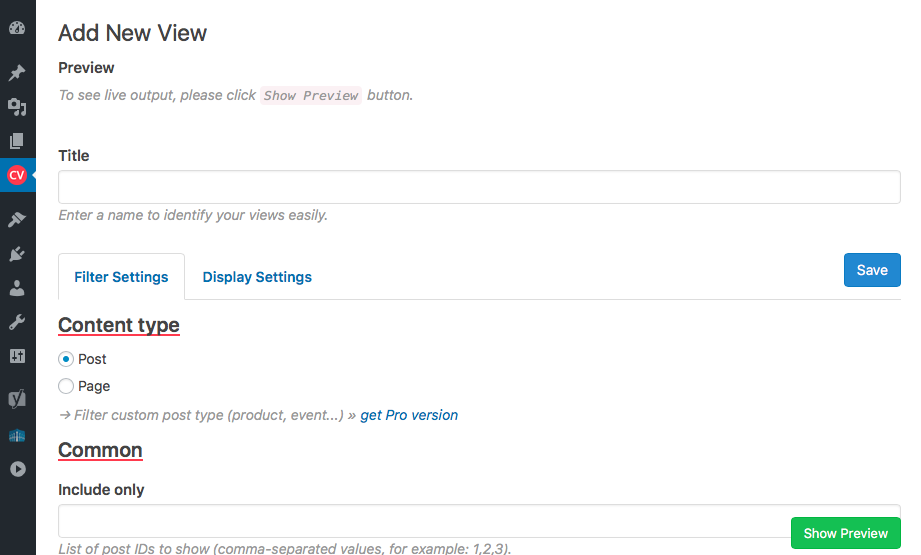Image resolution: width=921 pixels, height=555 pixels.
Task: Open the Tools wrench icon
Action: (17, 322)
